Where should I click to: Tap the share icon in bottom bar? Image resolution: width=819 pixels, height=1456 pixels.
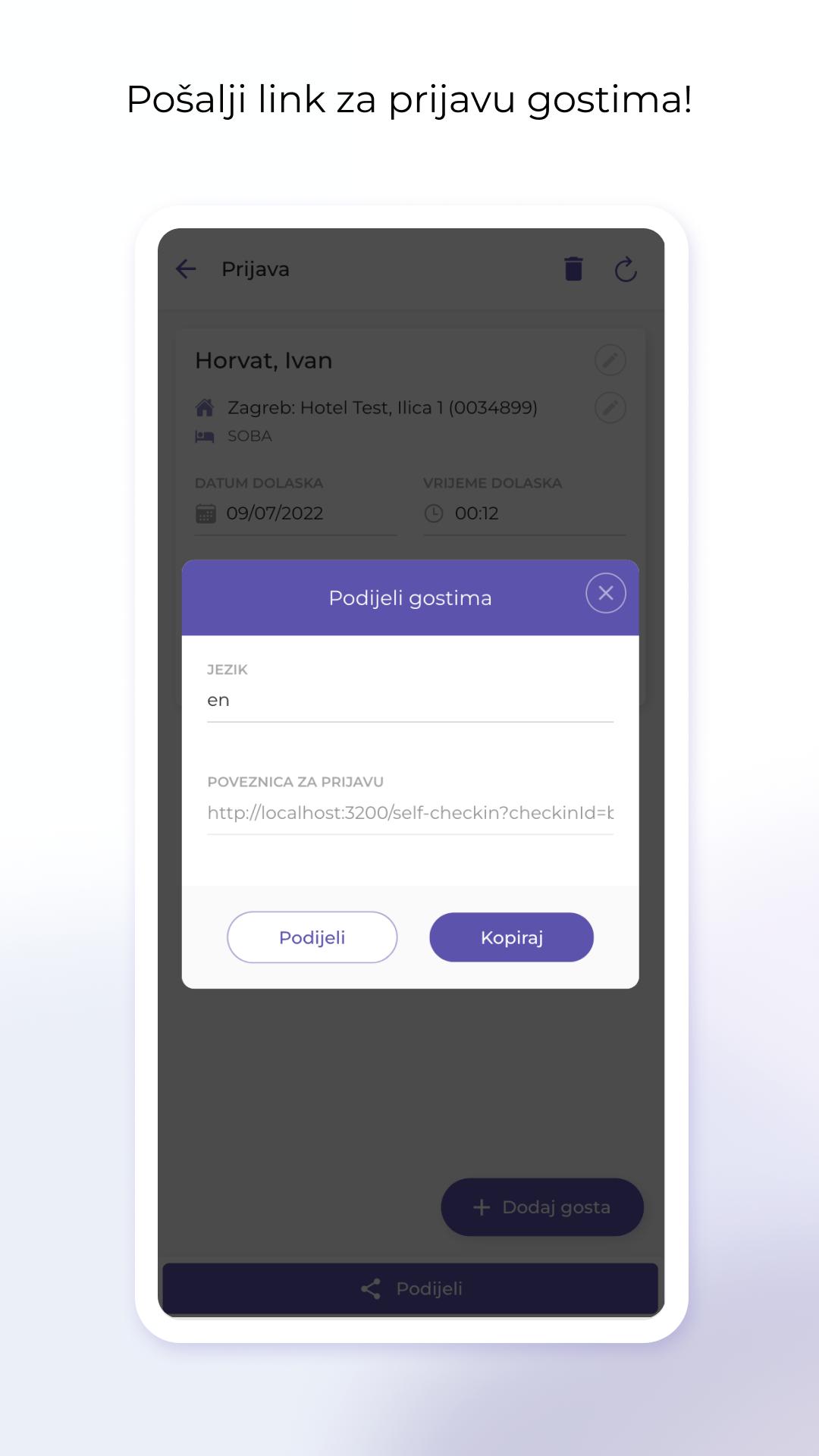tap(371, 1288)
